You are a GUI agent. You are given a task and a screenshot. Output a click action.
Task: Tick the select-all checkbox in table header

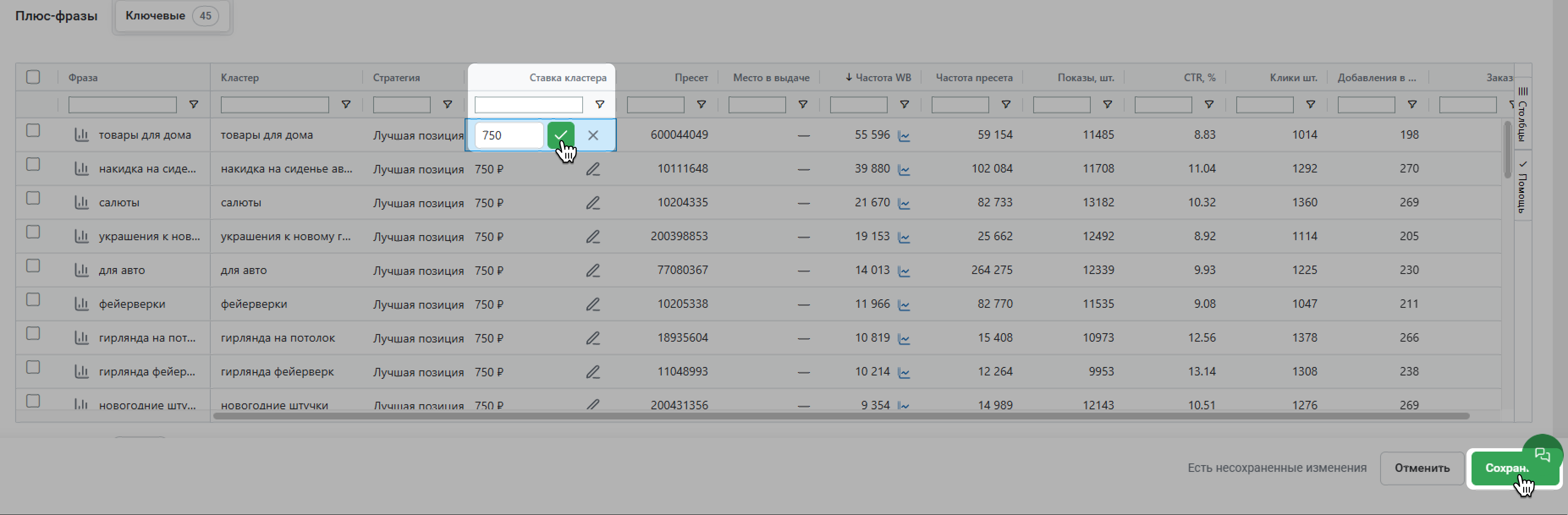(33, 77)
